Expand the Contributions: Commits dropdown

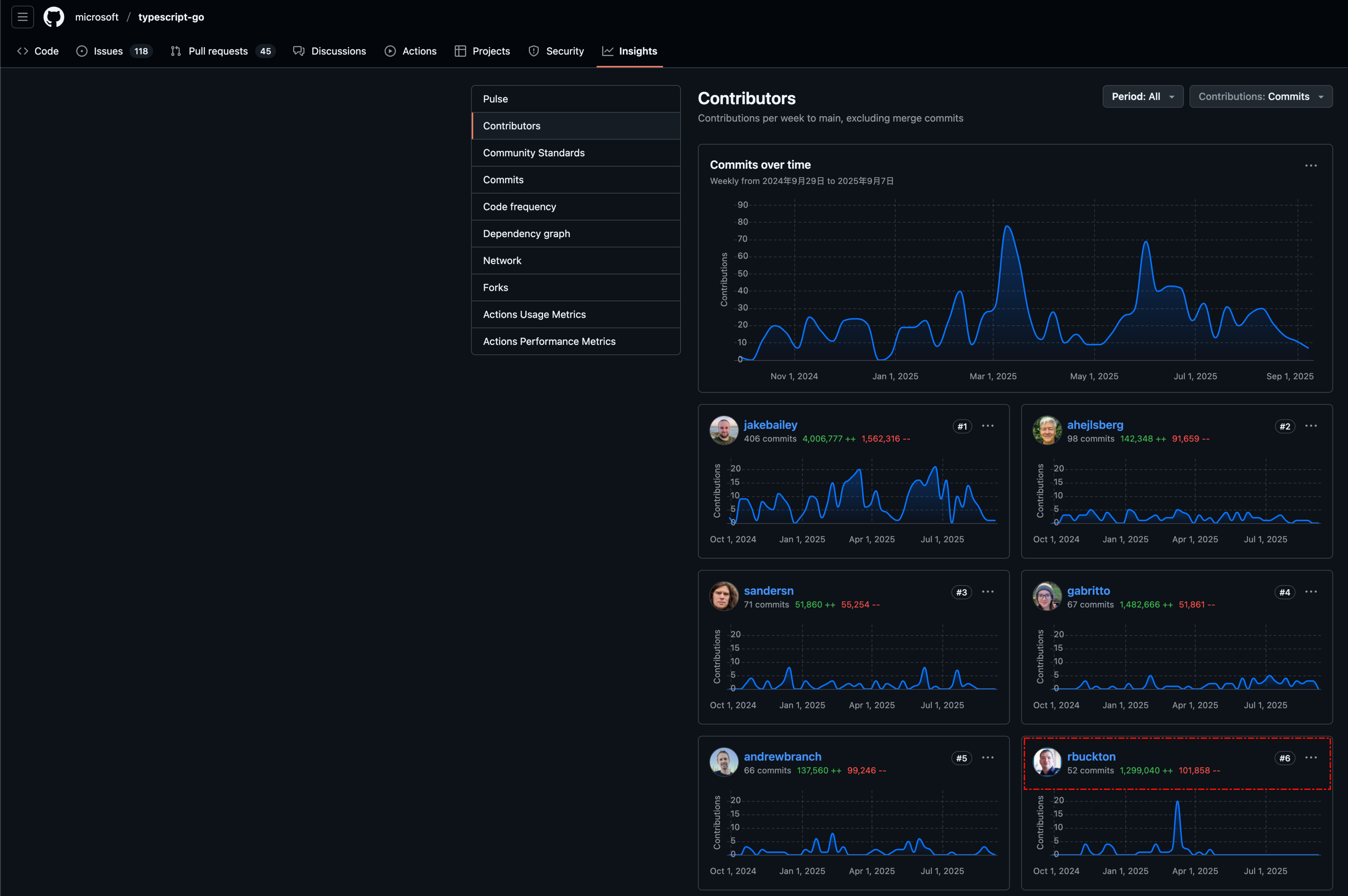1261,97
